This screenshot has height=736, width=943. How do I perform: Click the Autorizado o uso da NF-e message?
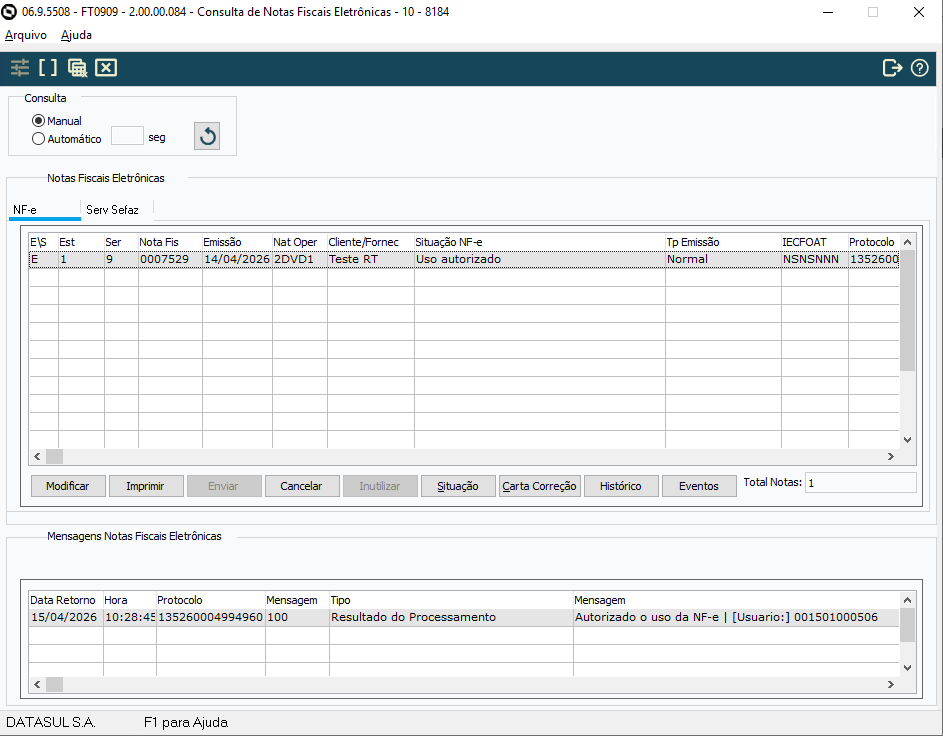click(x=736, y=617)
